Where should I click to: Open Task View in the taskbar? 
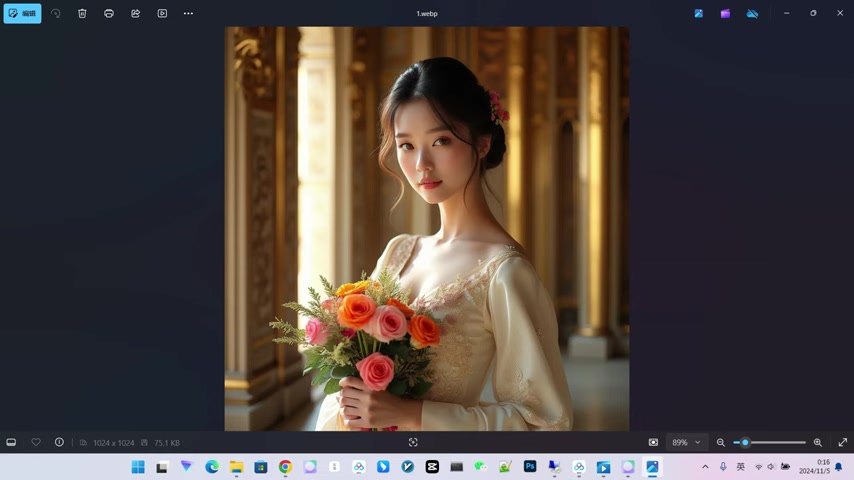tap(162, 467)
